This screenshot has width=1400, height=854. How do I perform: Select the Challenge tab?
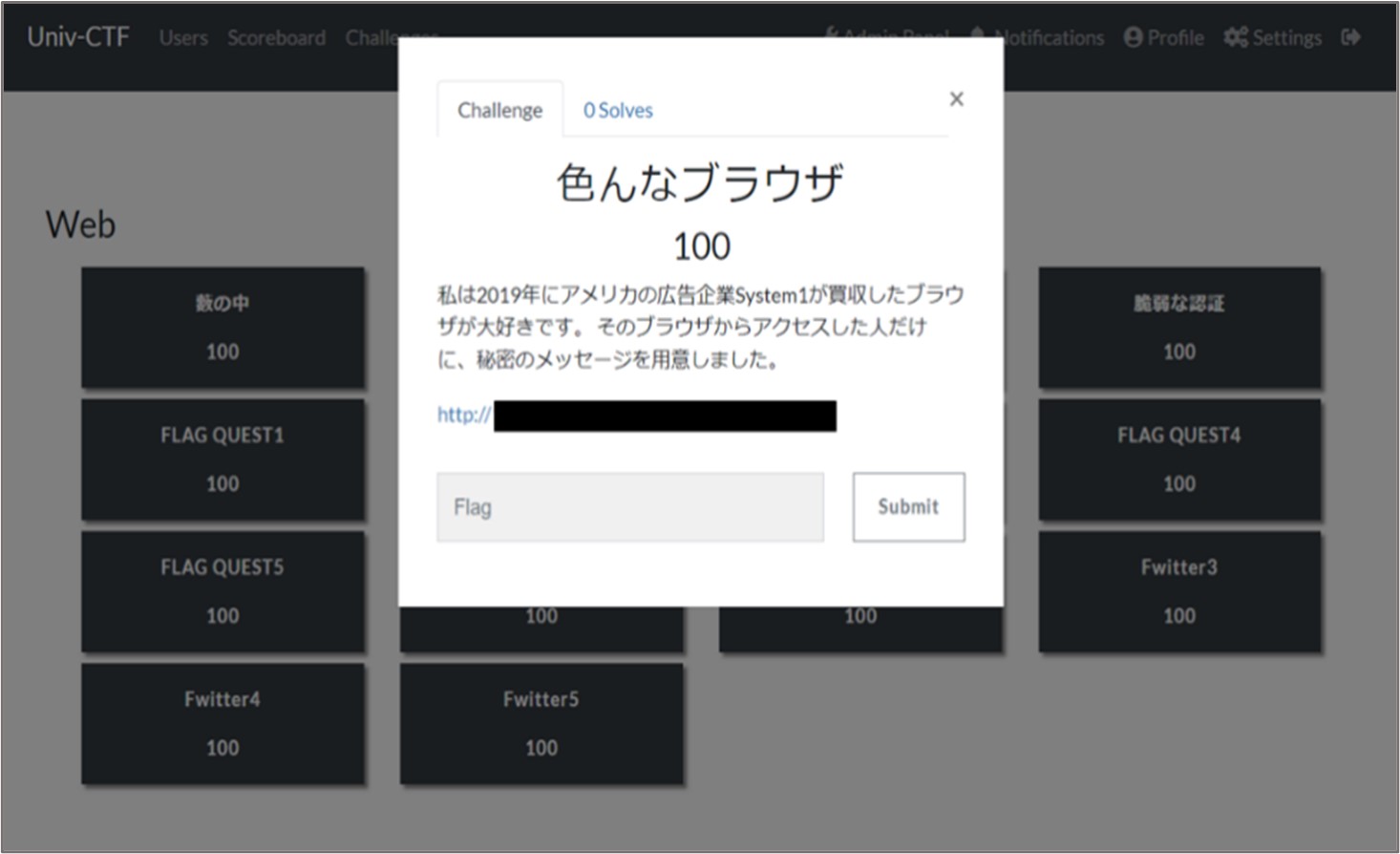[499, 110]
